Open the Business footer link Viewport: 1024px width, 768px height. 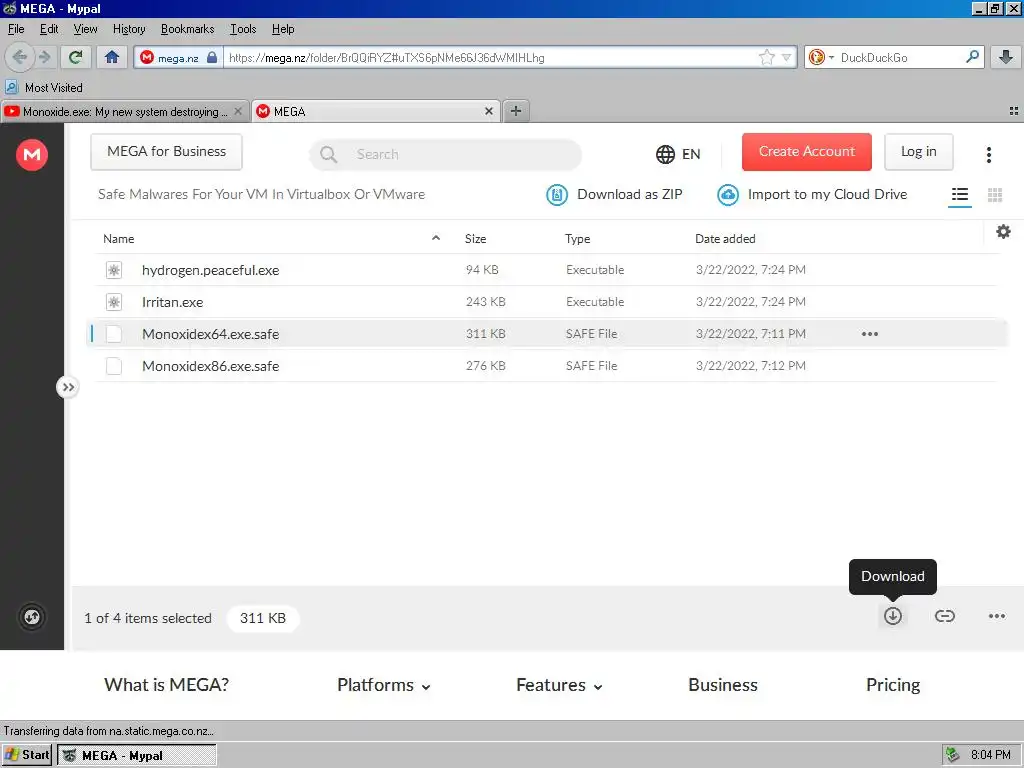(723, 684)
